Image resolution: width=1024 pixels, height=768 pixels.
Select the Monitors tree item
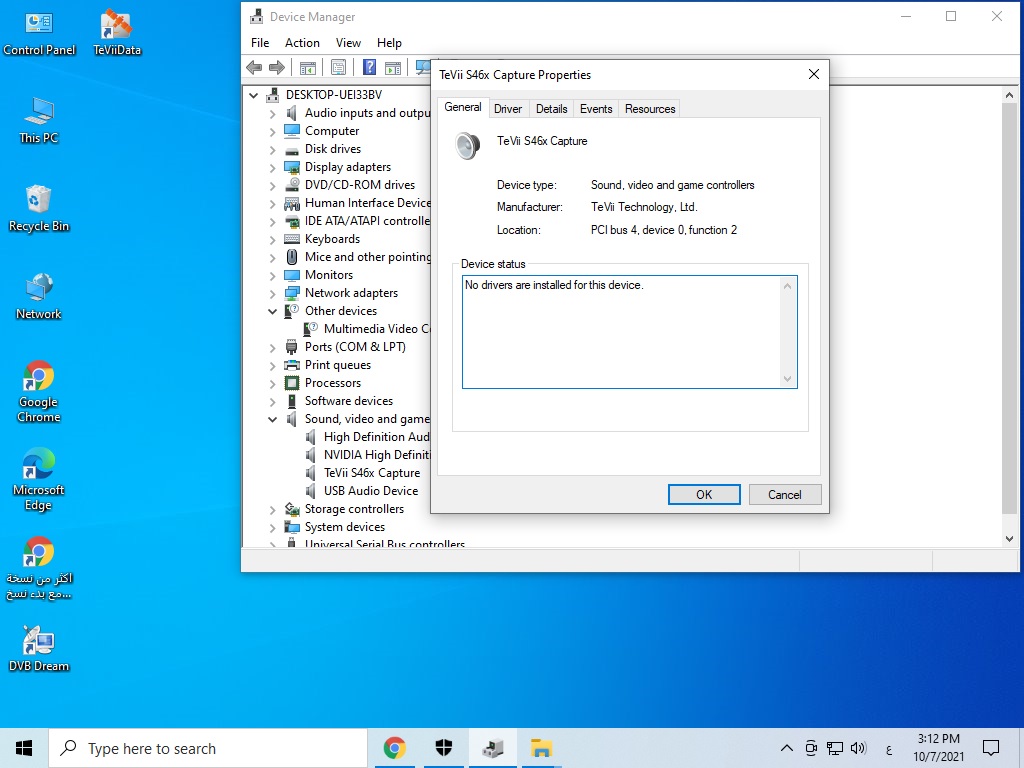[329, 275]
